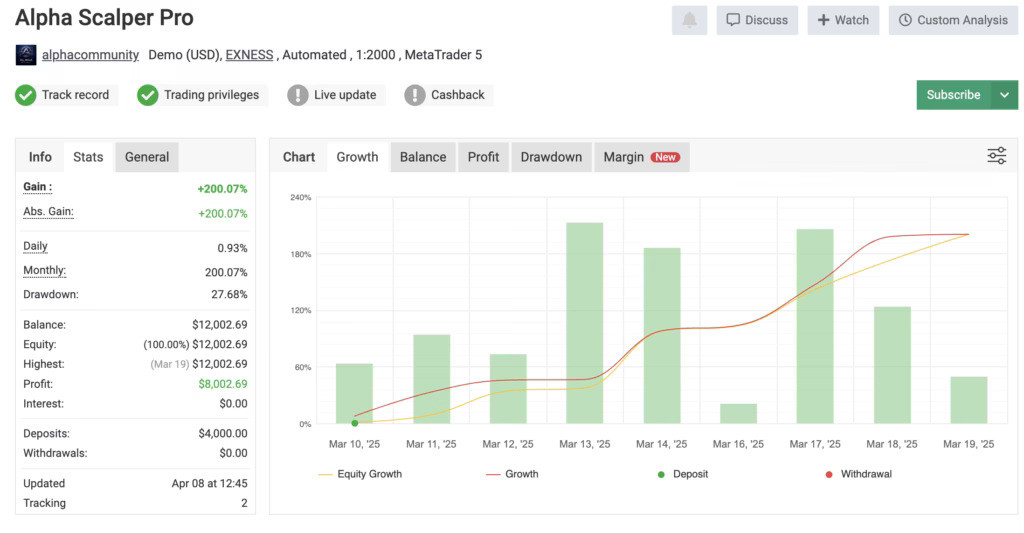The height and width of the screenshot is (533, 1024).
Task: Click the Live update warning icon
Action: (298, 95)
